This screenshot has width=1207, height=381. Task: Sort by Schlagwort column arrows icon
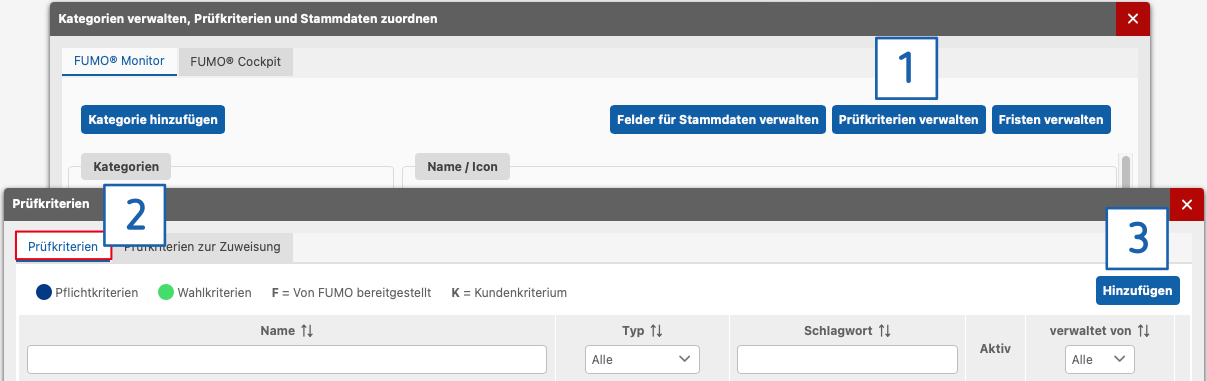point(884,330)
